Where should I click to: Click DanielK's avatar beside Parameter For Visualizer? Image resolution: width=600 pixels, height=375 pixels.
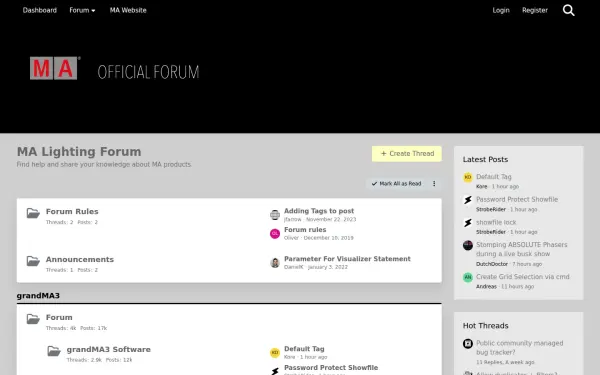275,262
